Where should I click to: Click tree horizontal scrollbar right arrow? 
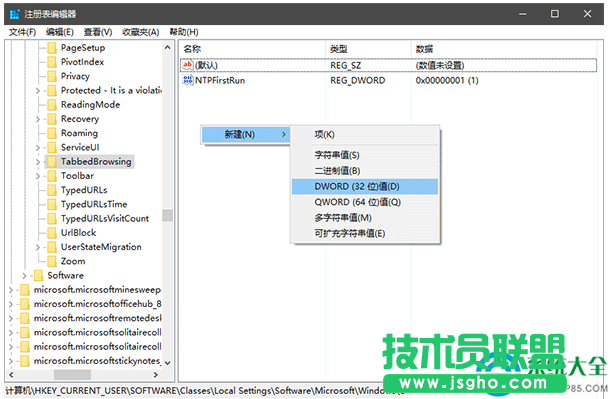[156, 375]
